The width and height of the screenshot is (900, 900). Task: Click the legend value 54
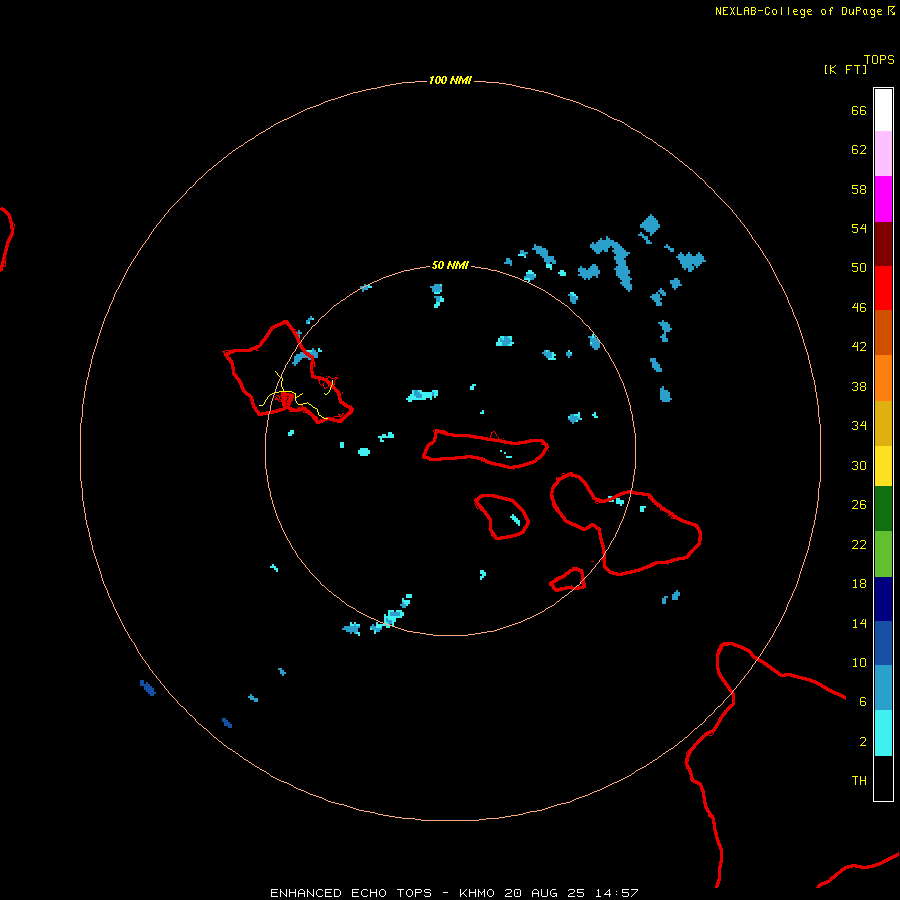tap(859, 228)
